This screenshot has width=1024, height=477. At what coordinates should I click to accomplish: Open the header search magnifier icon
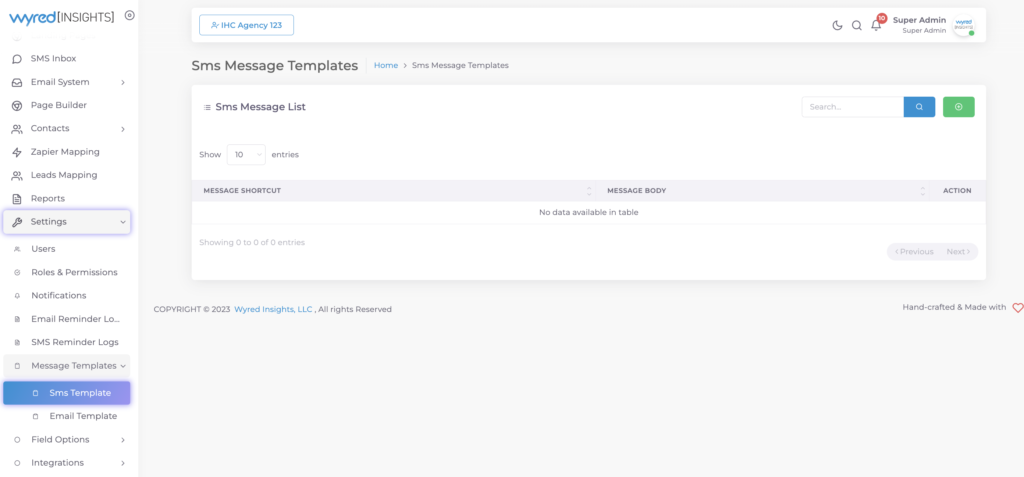pyautogui.click(x=857, y=25)
